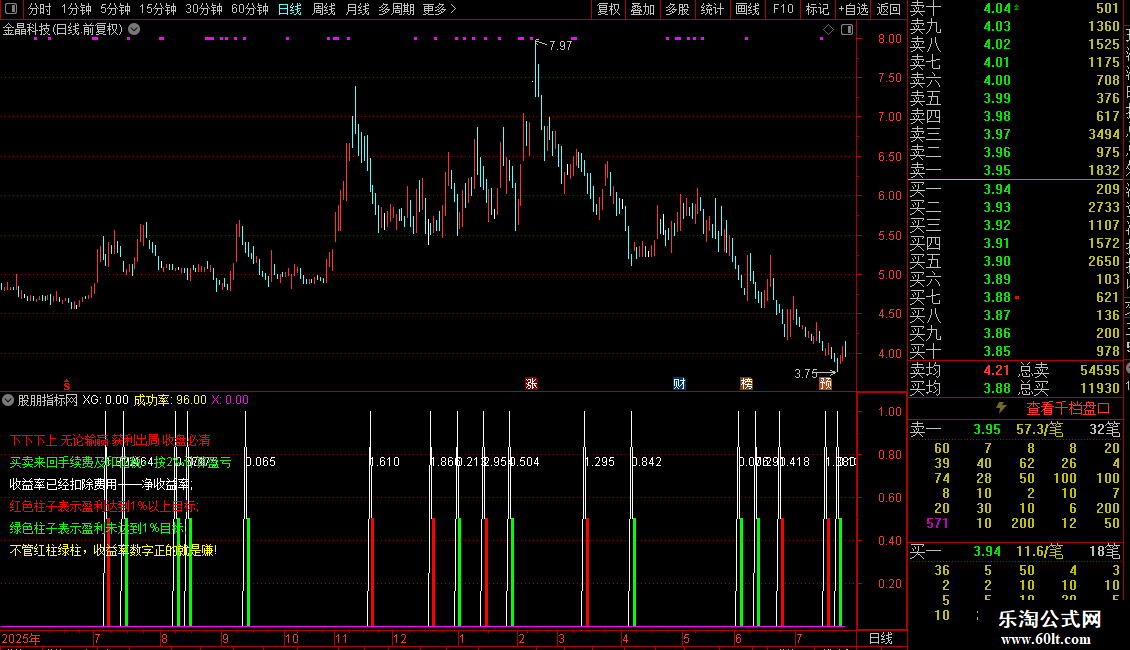This screenshot has height=650, width=1130.
Task: Click the diamond icon on chart header
Action: pos(828,30)
